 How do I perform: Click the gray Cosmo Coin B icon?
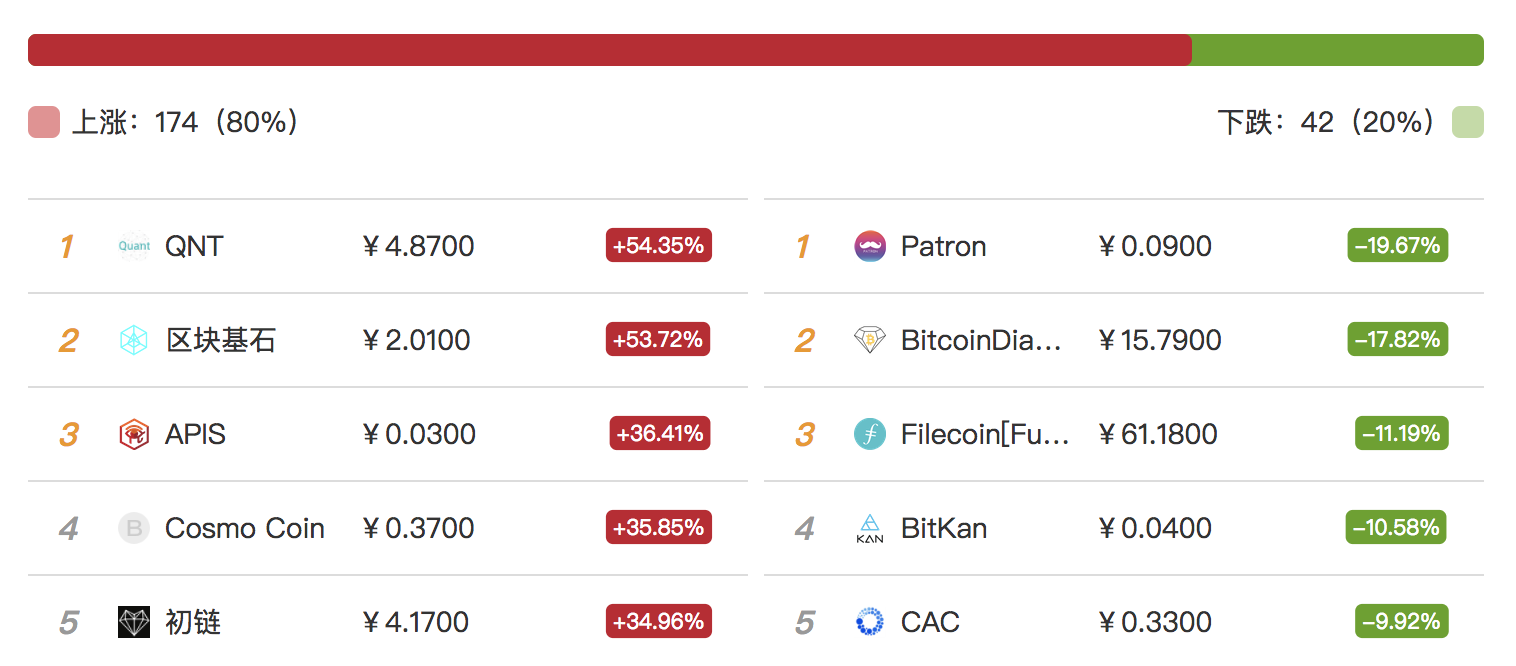134,528
